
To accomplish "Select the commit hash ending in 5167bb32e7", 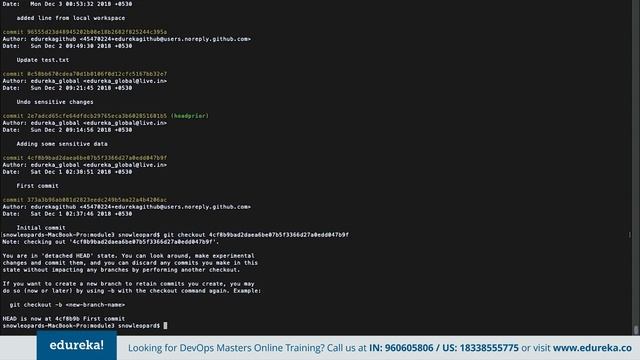I will [x=97, y=74].
